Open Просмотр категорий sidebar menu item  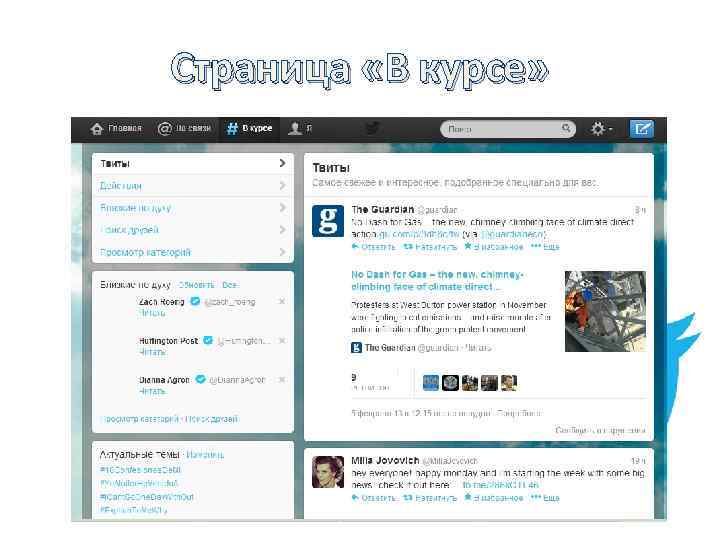coord(193,252)
